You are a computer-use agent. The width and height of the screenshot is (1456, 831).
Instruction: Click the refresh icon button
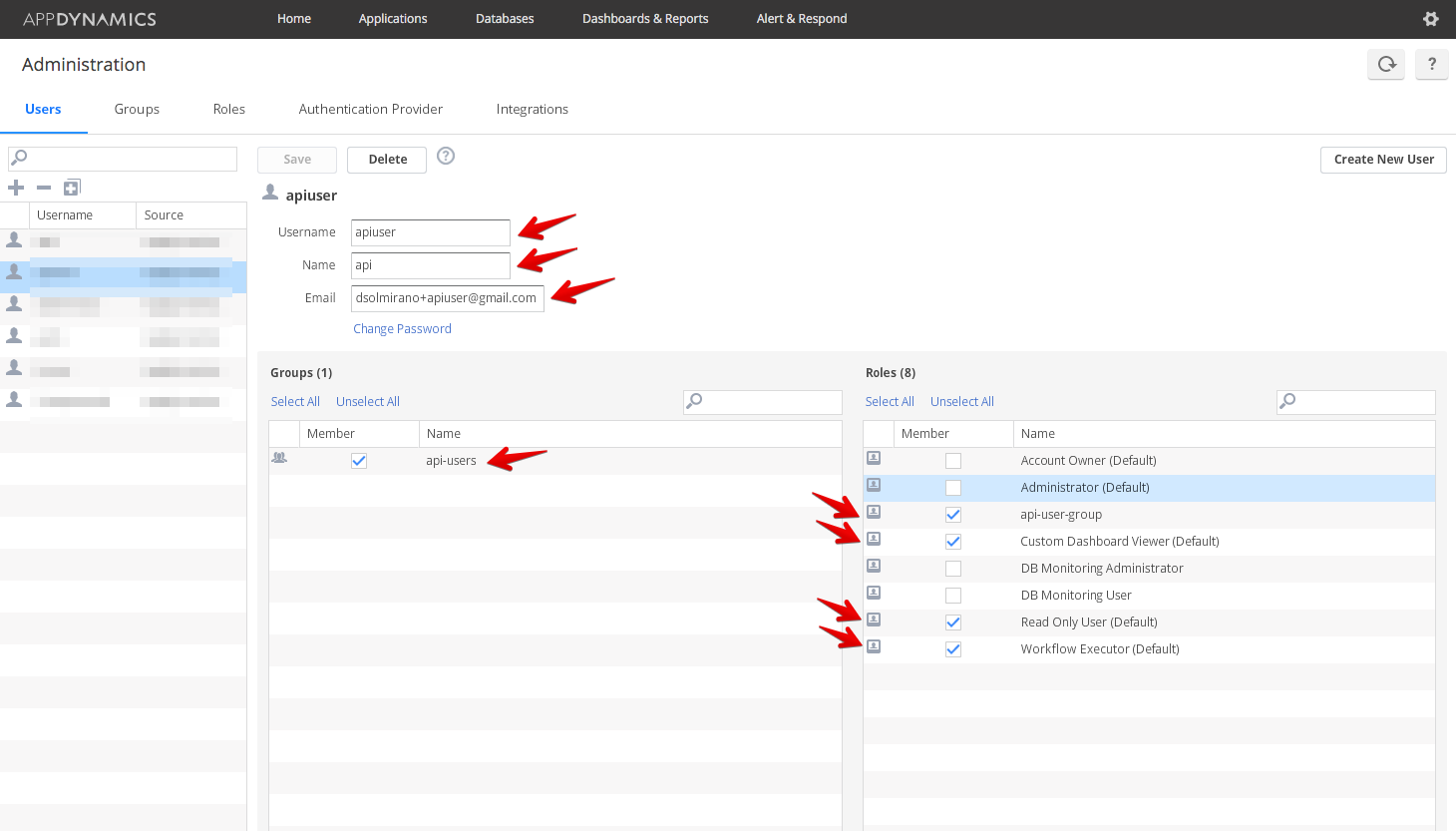click(1386, 64)
